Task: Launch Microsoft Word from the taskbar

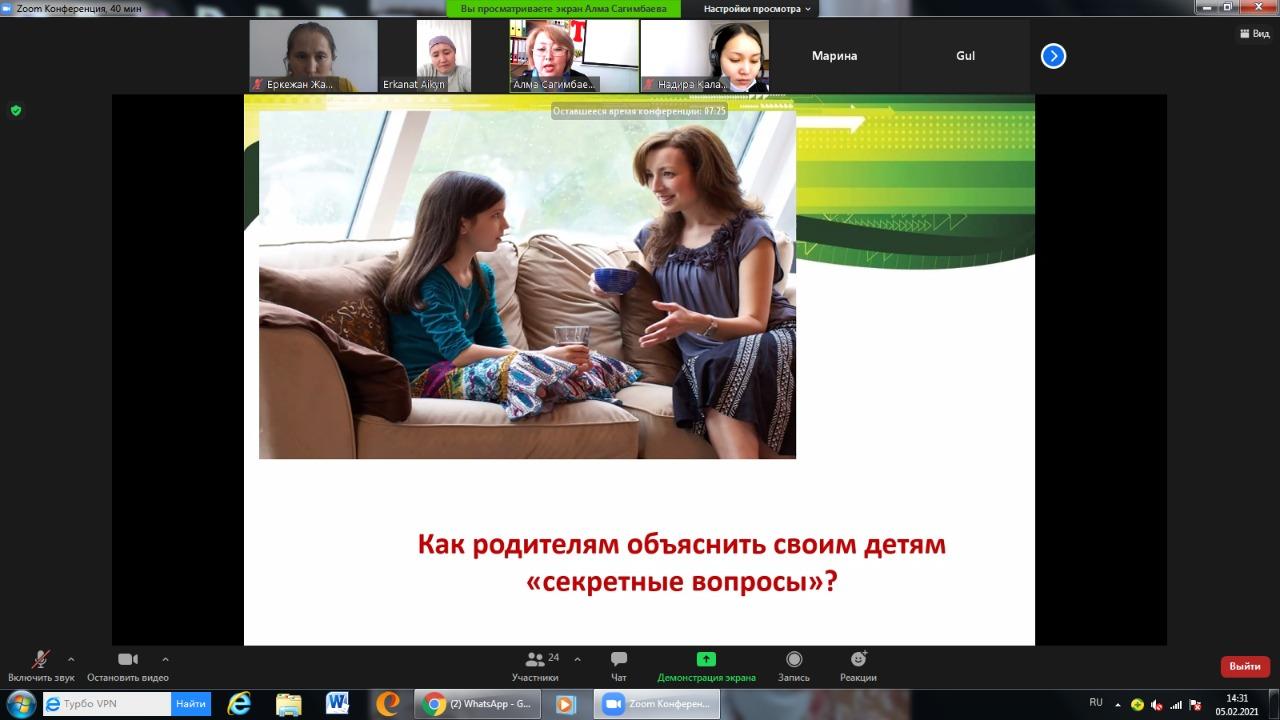Action: click(337, 704)
